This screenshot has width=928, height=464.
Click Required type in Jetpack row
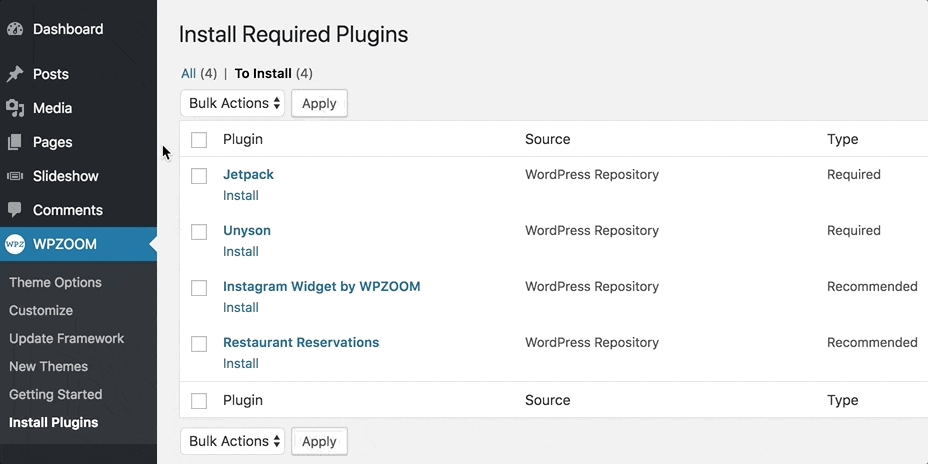pos(853,175)
